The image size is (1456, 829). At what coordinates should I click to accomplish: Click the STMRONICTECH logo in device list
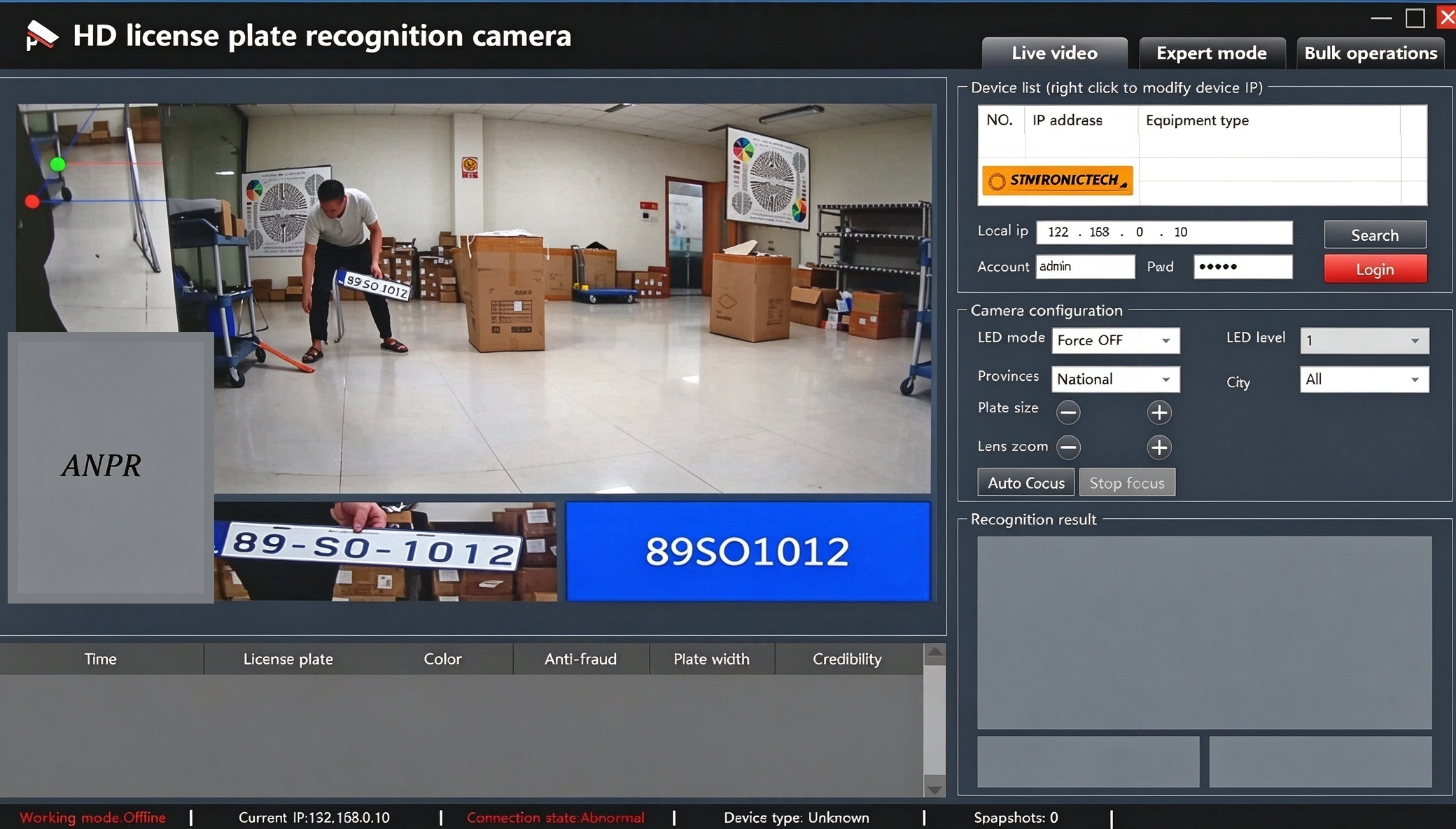point(1058,181)
